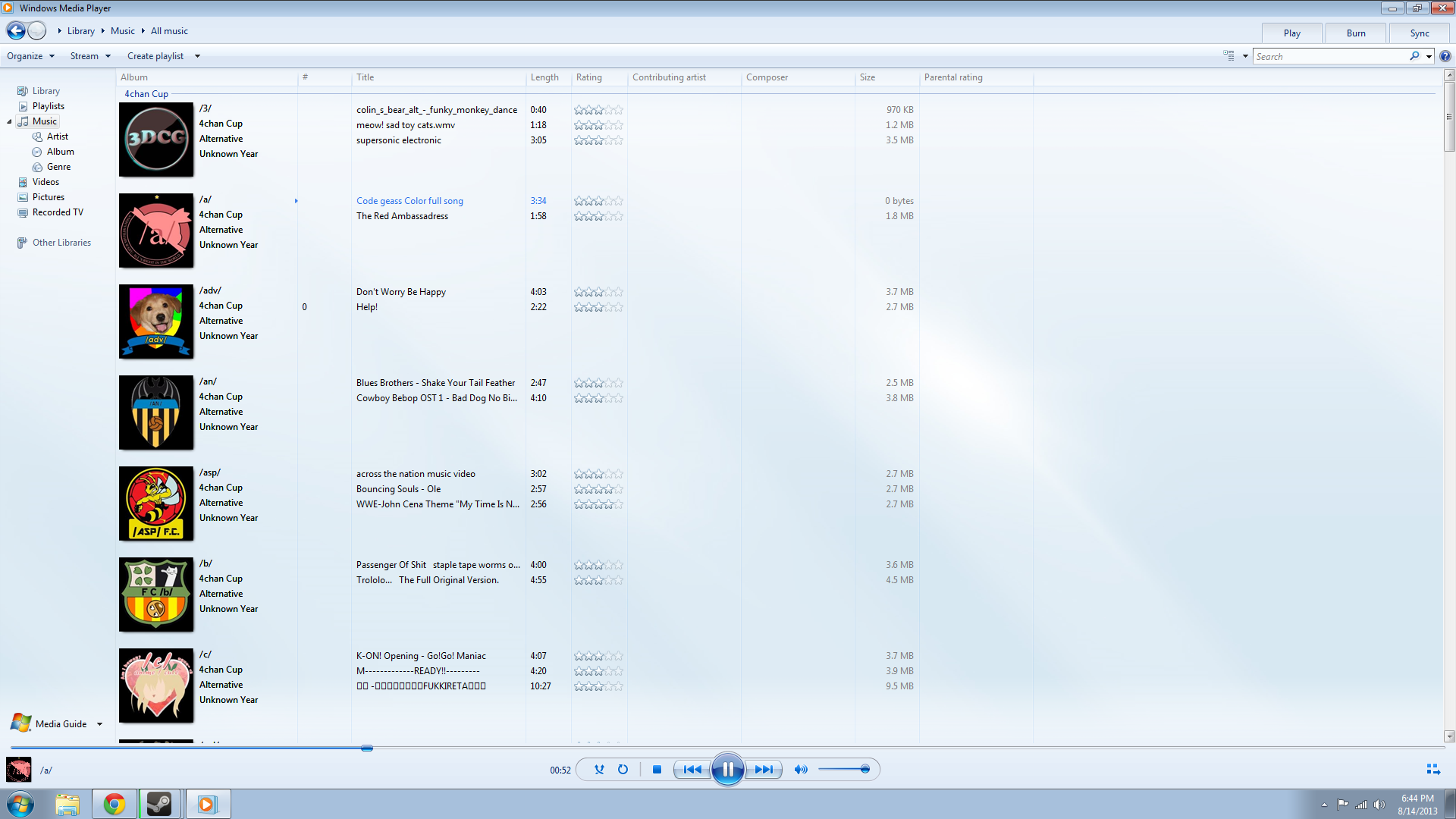Switch to Now Playing view
Screen dimensions: 1456x819
click(x=1433, y=770)
